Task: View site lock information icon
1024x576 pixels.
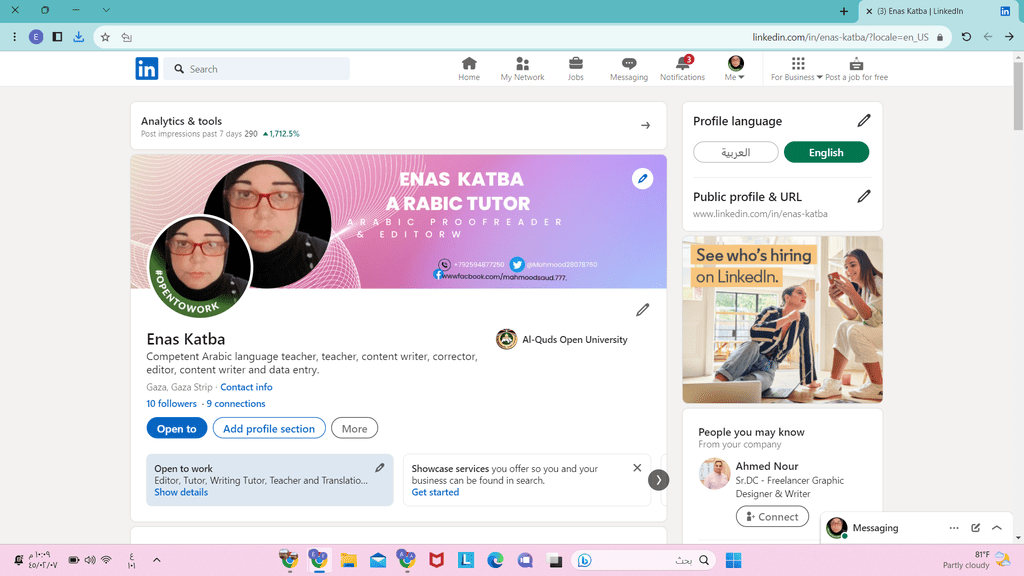Action: (940, 37)
